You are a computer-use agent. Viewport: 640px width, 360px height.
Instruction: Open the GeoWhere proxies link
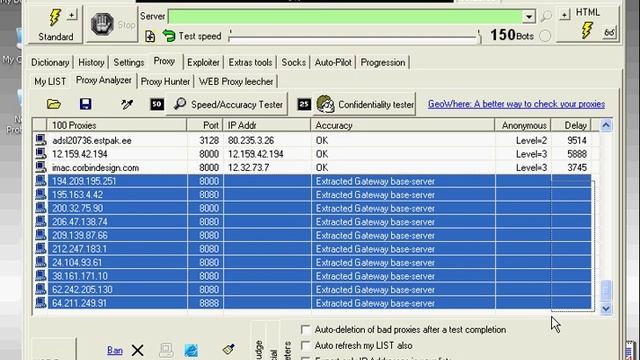(516, 104)
